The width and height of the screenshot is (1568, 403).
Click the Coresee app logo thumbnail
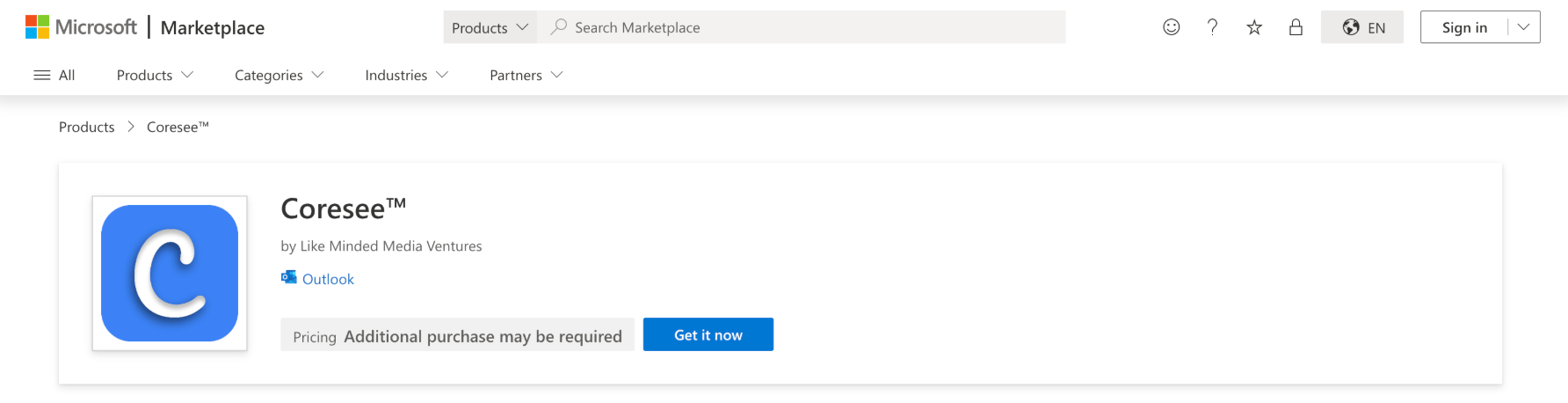pos(170,273)
